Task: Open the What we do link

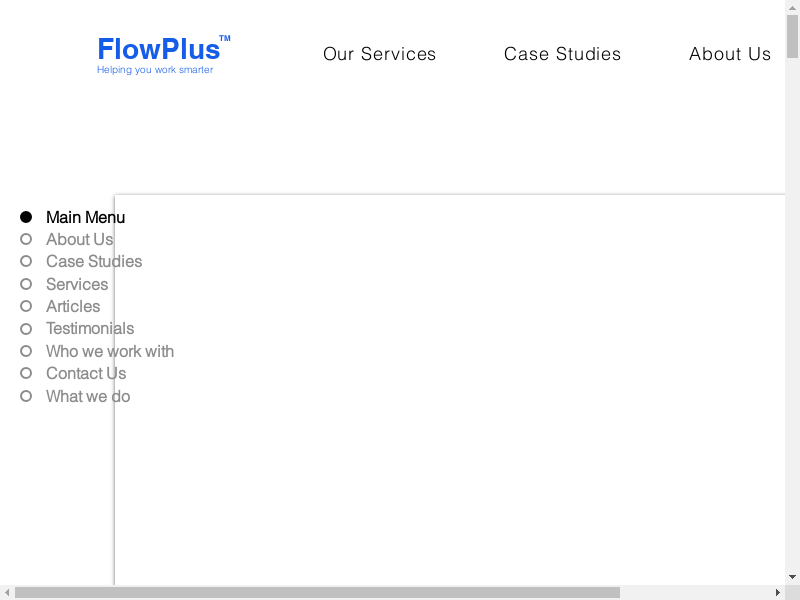Action: 88,396
